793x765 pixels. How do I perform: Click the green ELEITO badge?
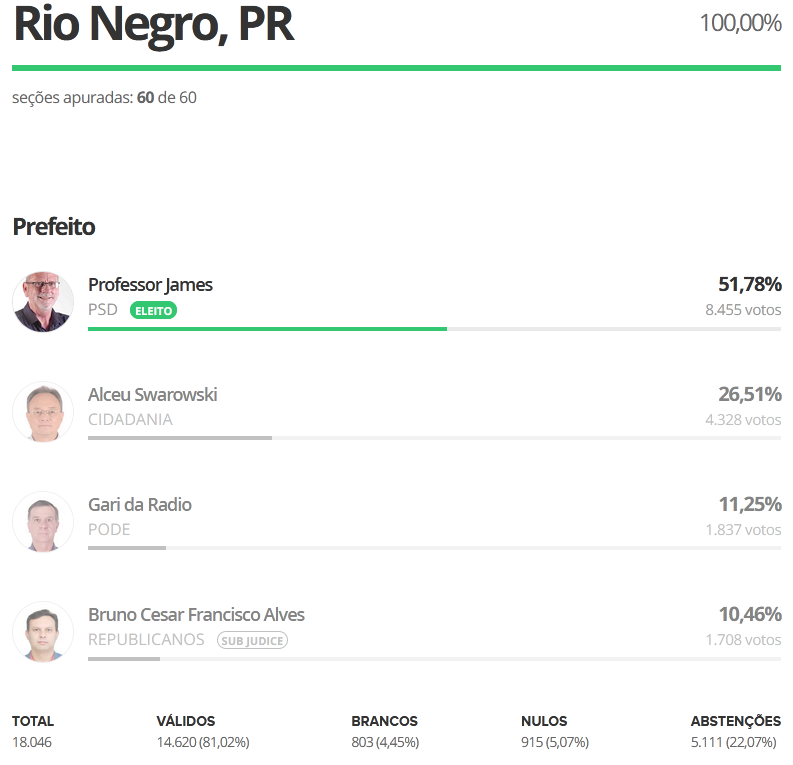tap(153, 311)
